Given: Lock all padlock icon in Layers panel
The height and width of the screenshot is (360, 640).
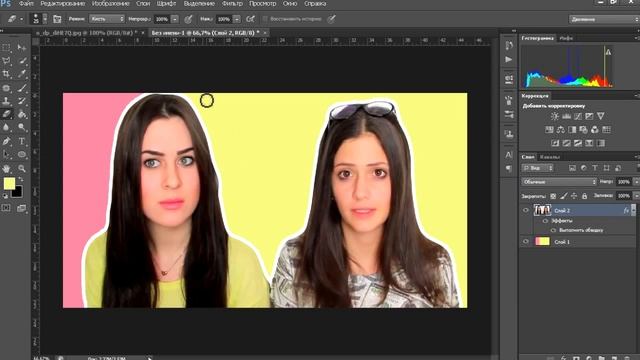Looking at the screenshot, I should (584, 196).
